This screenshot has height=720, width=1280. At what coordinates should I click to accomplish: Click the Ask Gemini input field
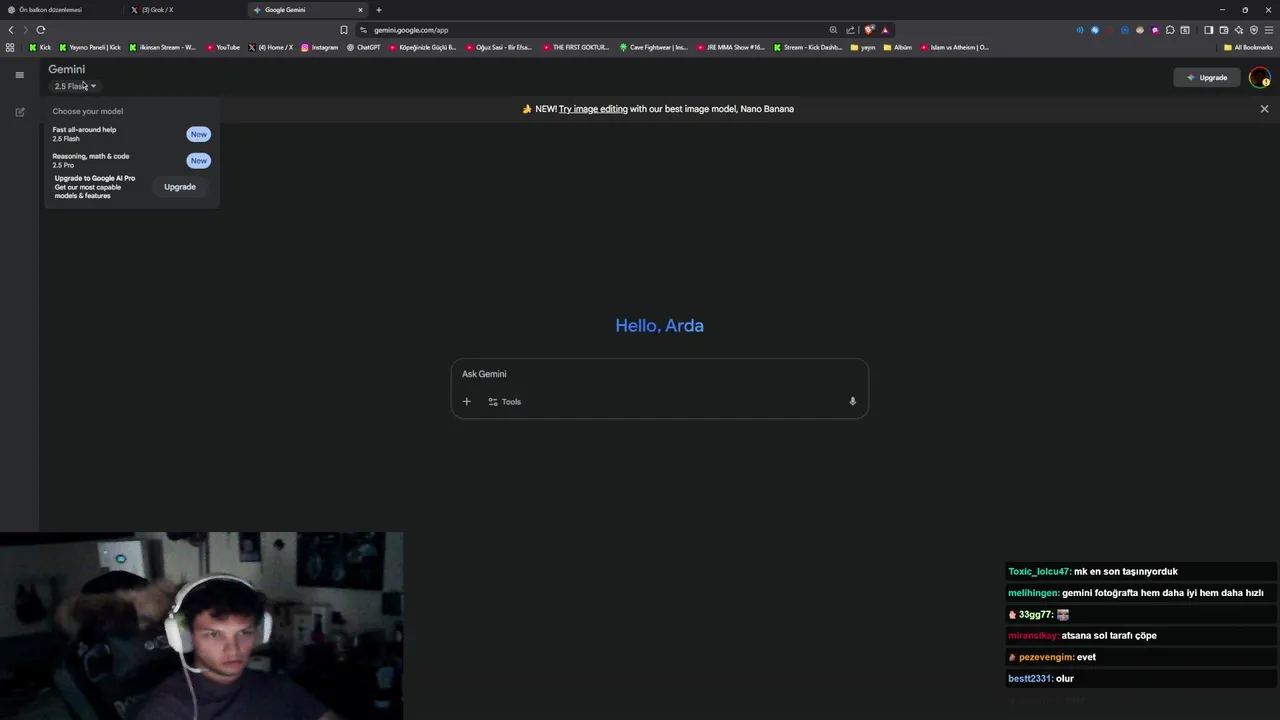pos(659,374)
